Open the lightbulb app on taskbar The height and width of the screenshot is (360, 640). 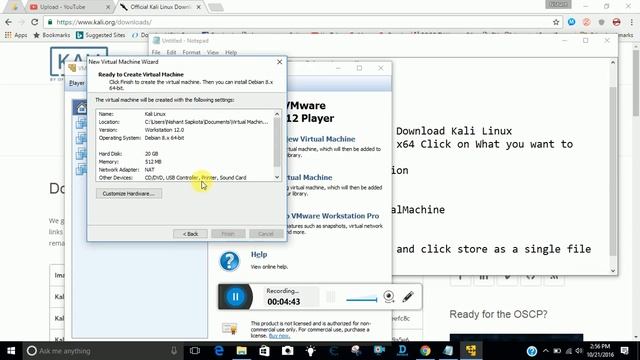click(311, 351)
